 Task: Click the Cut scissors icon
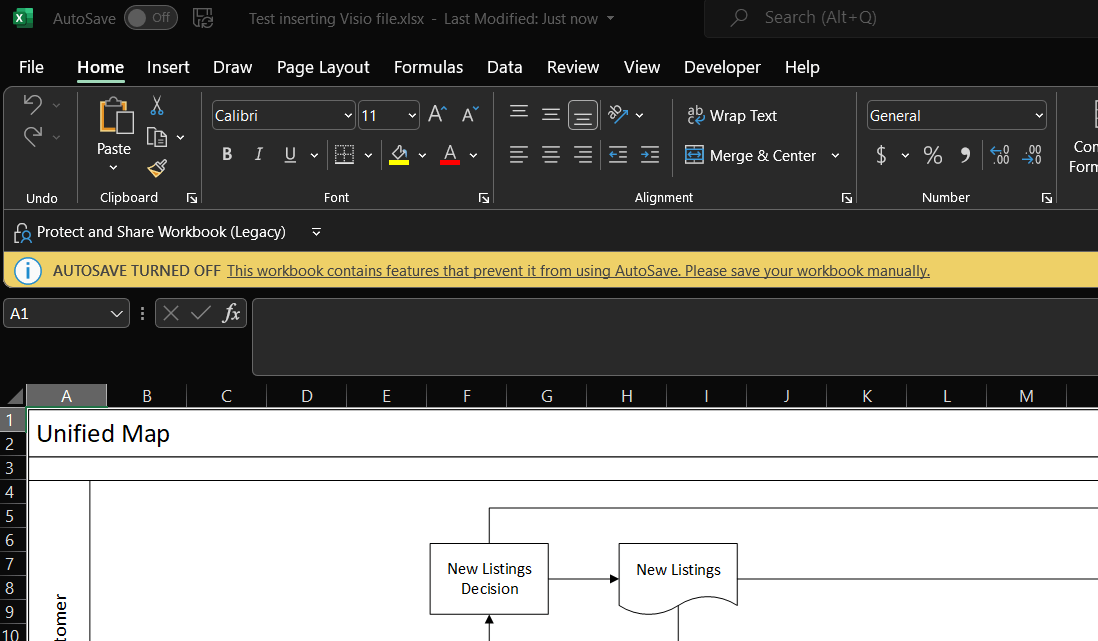(157, 106)
